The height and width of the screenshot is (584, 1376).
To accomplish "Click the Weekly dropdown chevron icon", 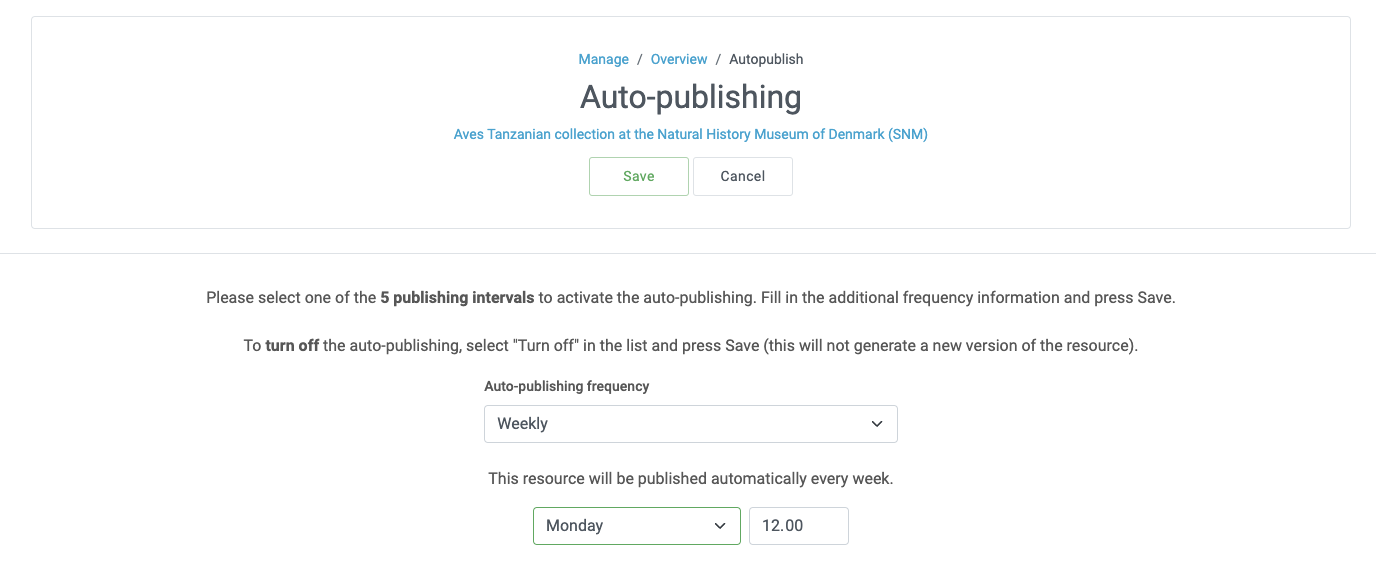I will click(876, 423).
